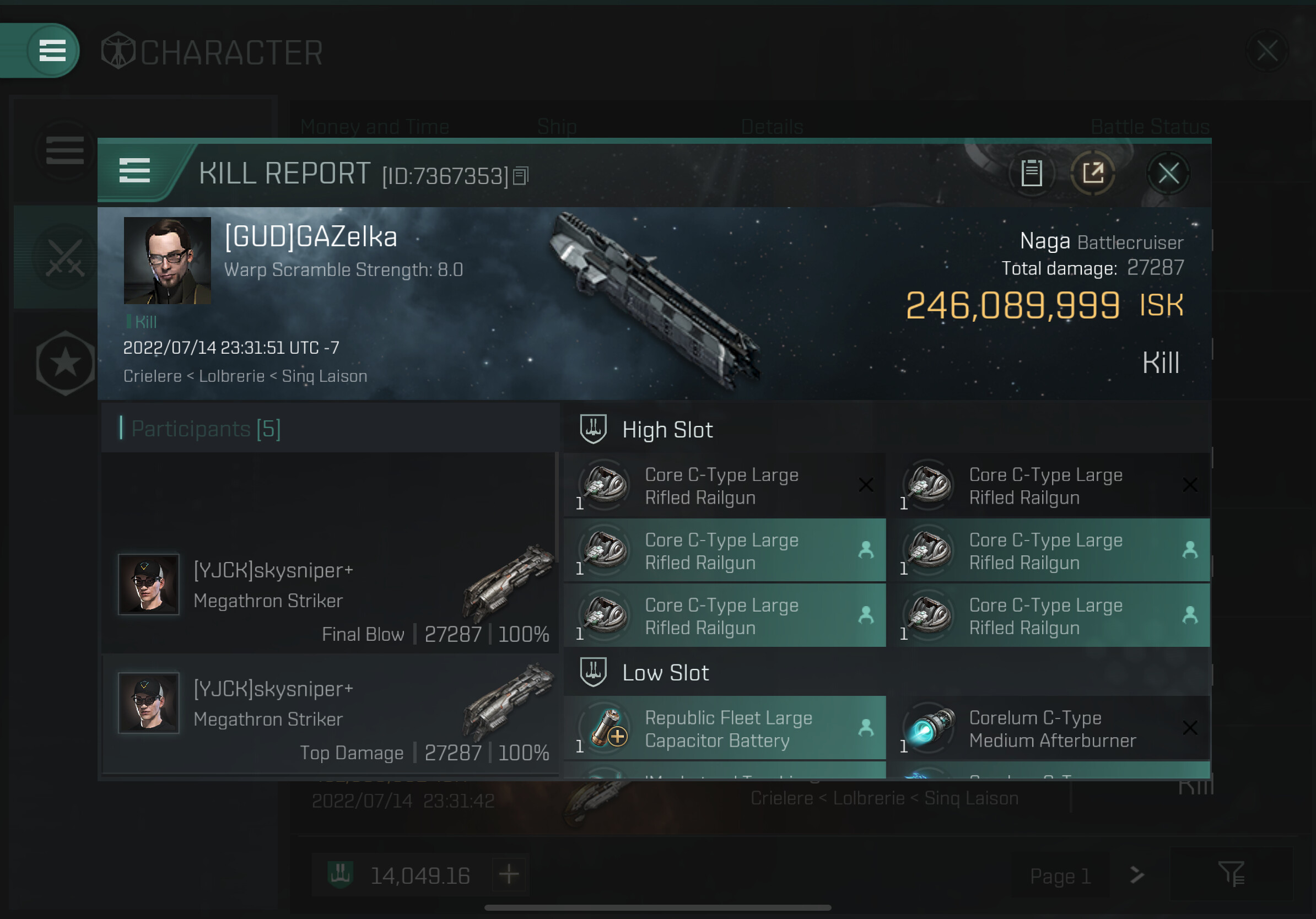The height and width of the screenshot is (919, 1316).
Task: Open skysniper+ Top Damage participant entry
Action: [x=330, y=713]
